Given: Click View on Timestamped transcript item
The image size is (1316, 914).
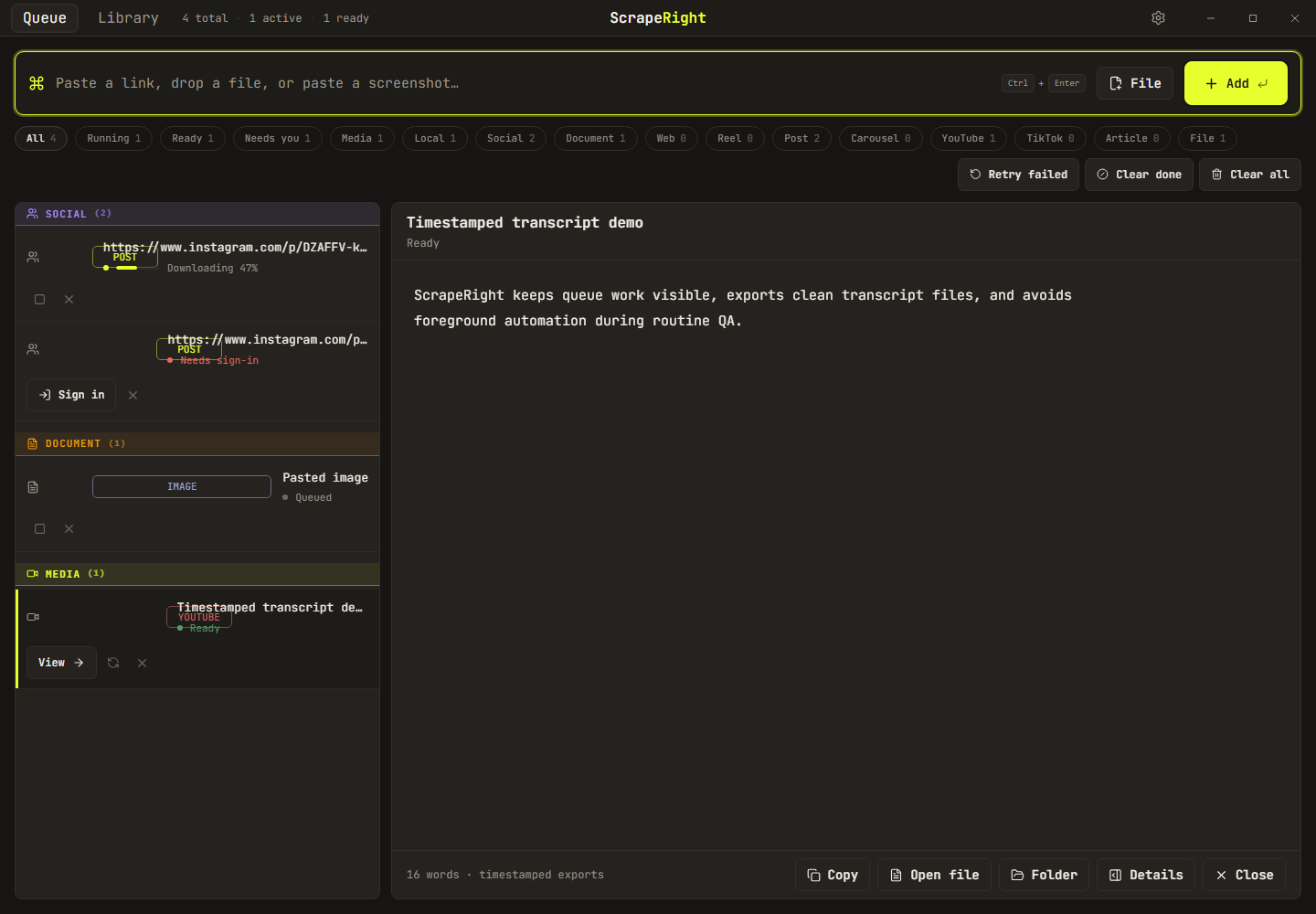Looking at the screenshot, I should coord(61,663).
